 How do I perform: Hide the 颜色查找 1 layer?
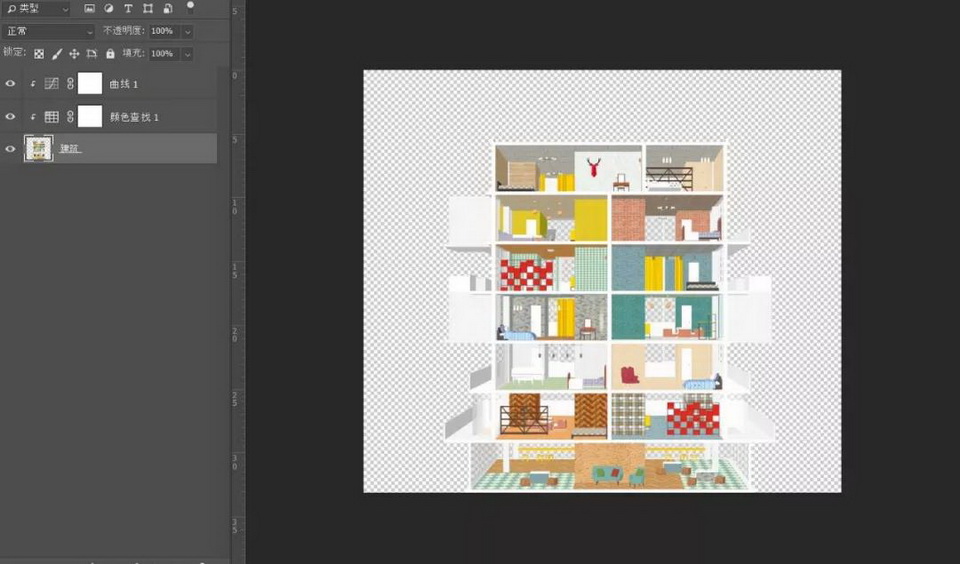11,117
